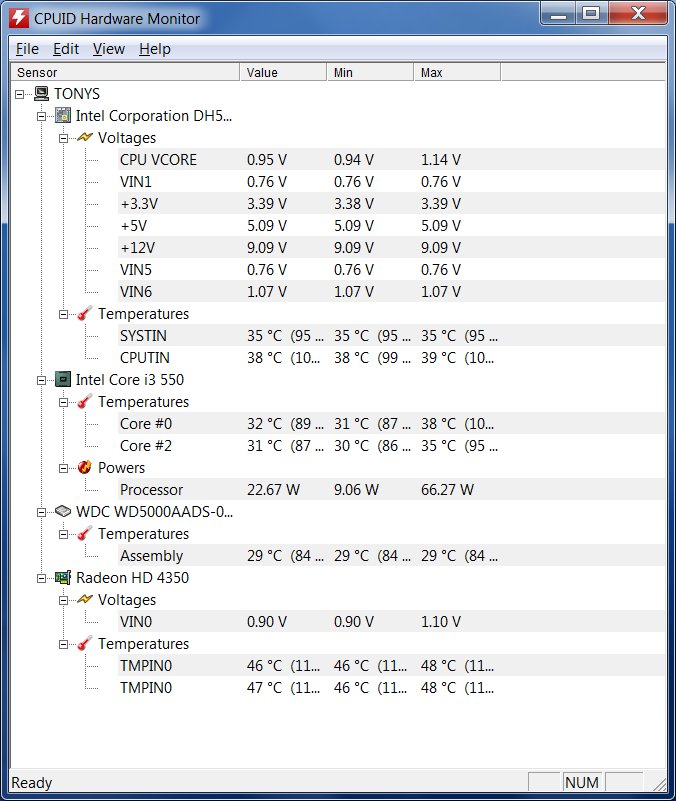Click the window resize grip corner

pyautogui.click(x=660, y=784)
